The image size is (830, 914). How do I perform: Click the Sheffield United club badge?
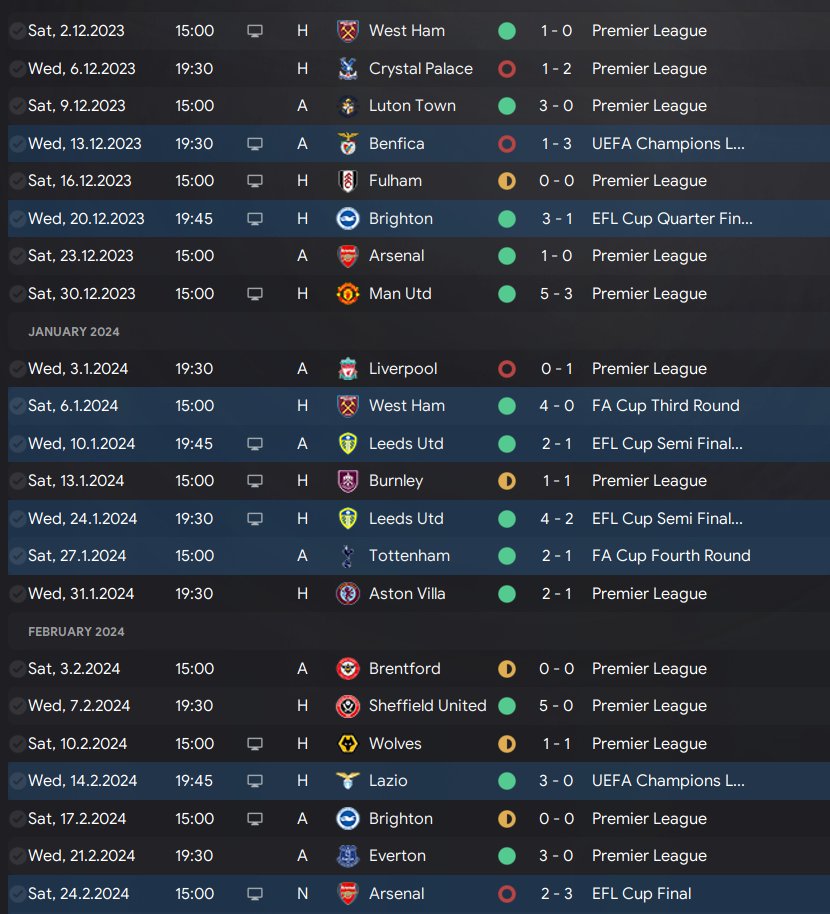click(348, 706)
